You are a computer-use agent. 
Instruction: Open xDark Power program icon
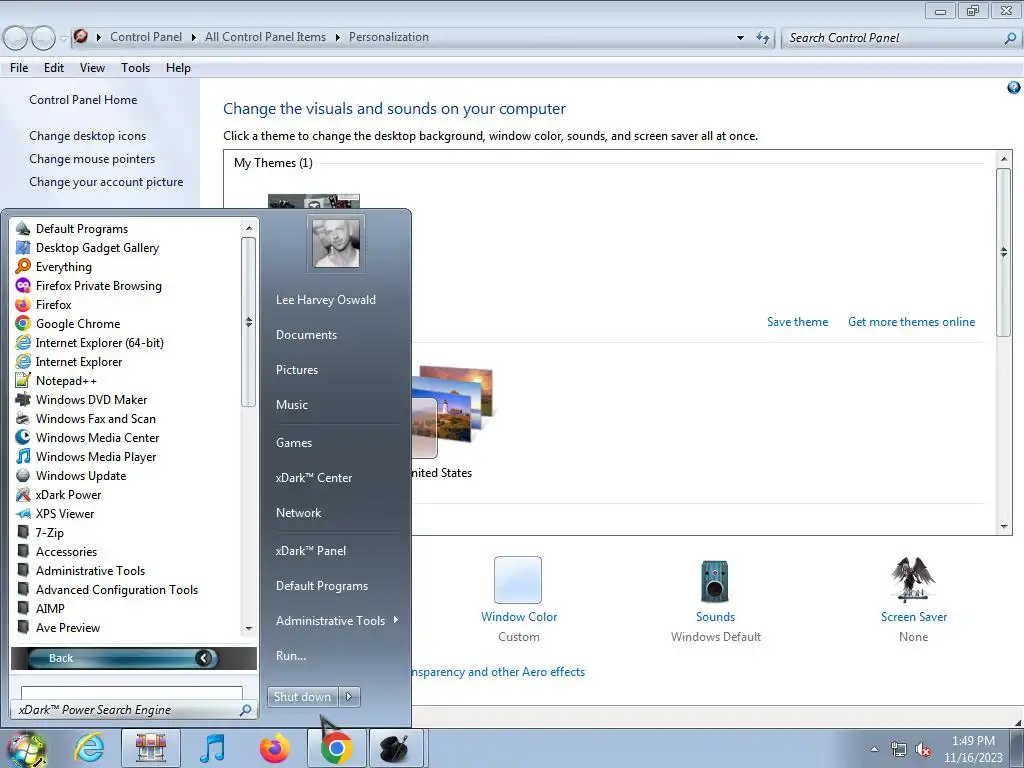click(x=23, y=494)
